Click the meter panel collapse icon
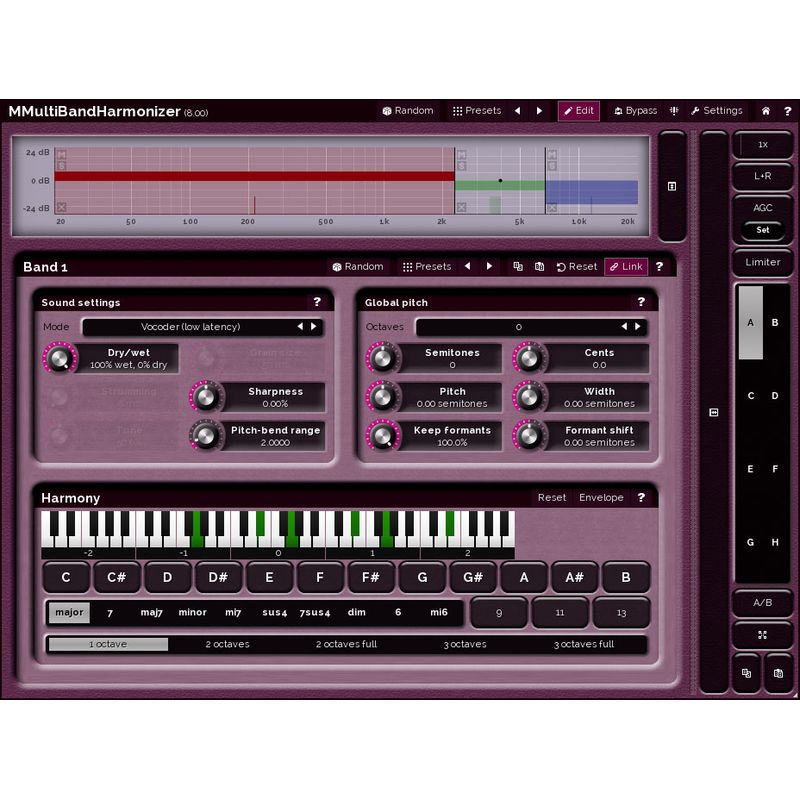The width and height of the screenshot is (800, 800). (x=714, y=412)
